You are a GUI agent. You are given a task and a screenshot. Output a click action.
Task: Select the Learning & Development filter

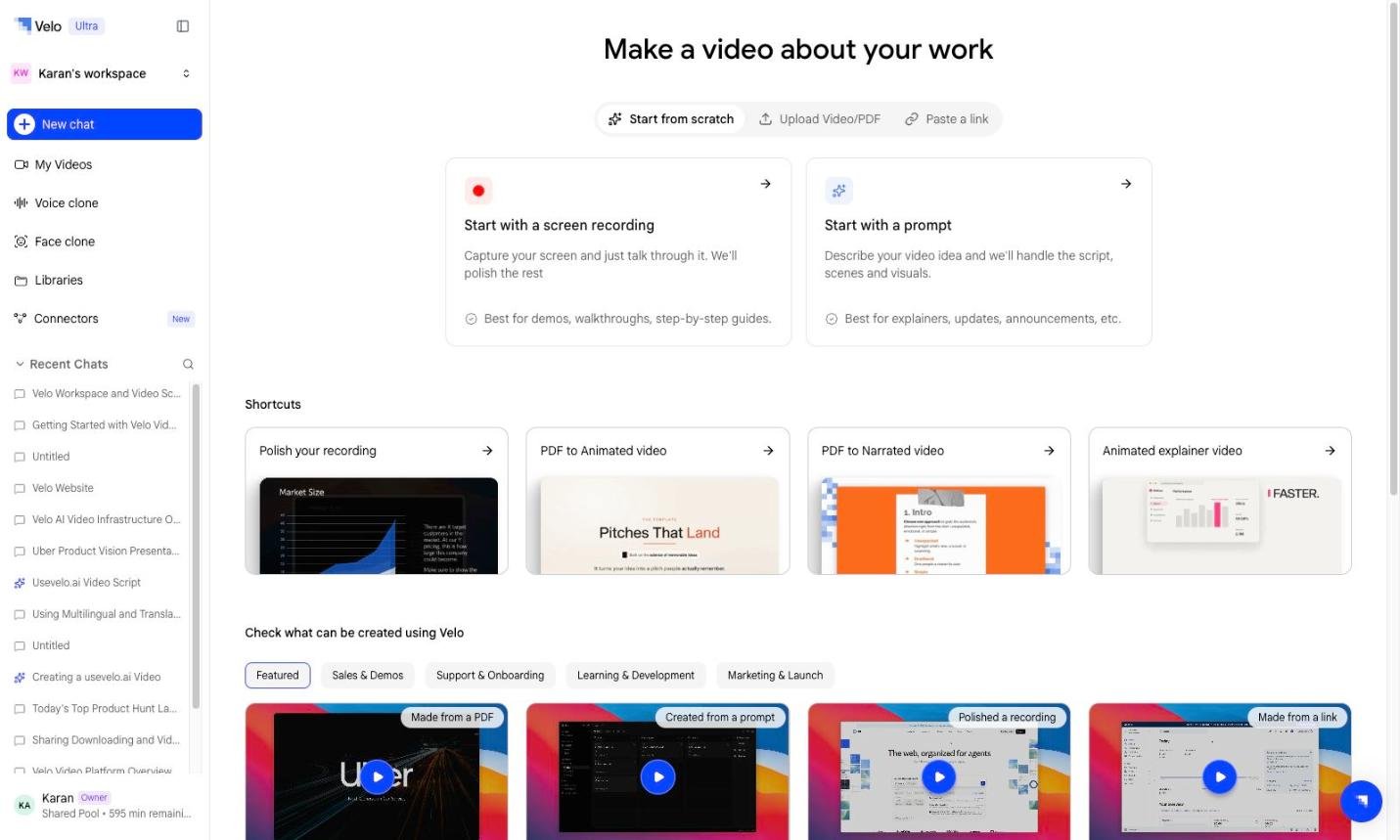point(636,676)
